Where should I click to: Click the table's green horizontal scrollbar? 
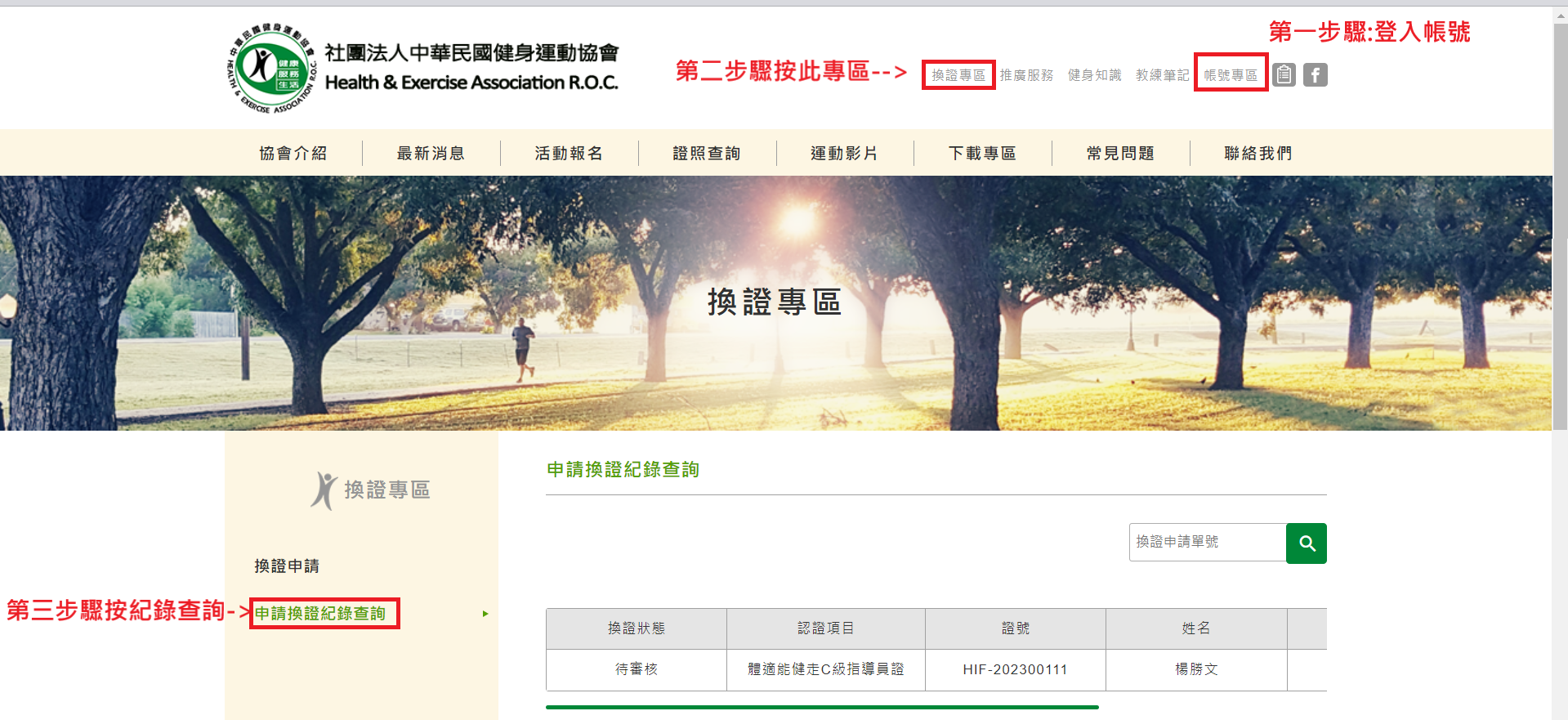822,707
